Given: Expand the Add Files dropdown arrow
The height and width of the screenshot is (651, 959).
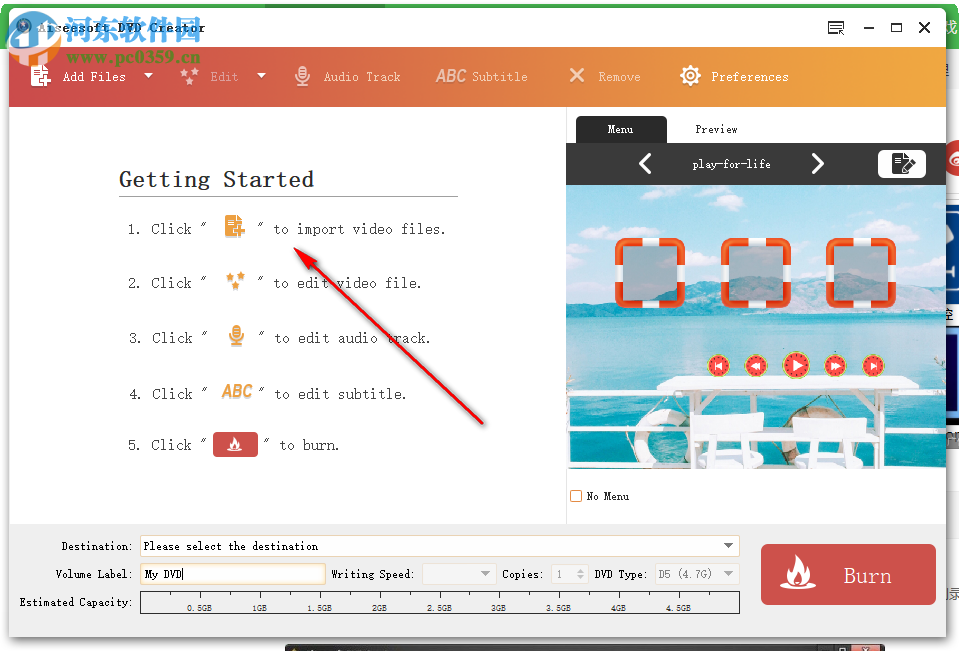Looking at the screenshot, I should tap(148, 75).
